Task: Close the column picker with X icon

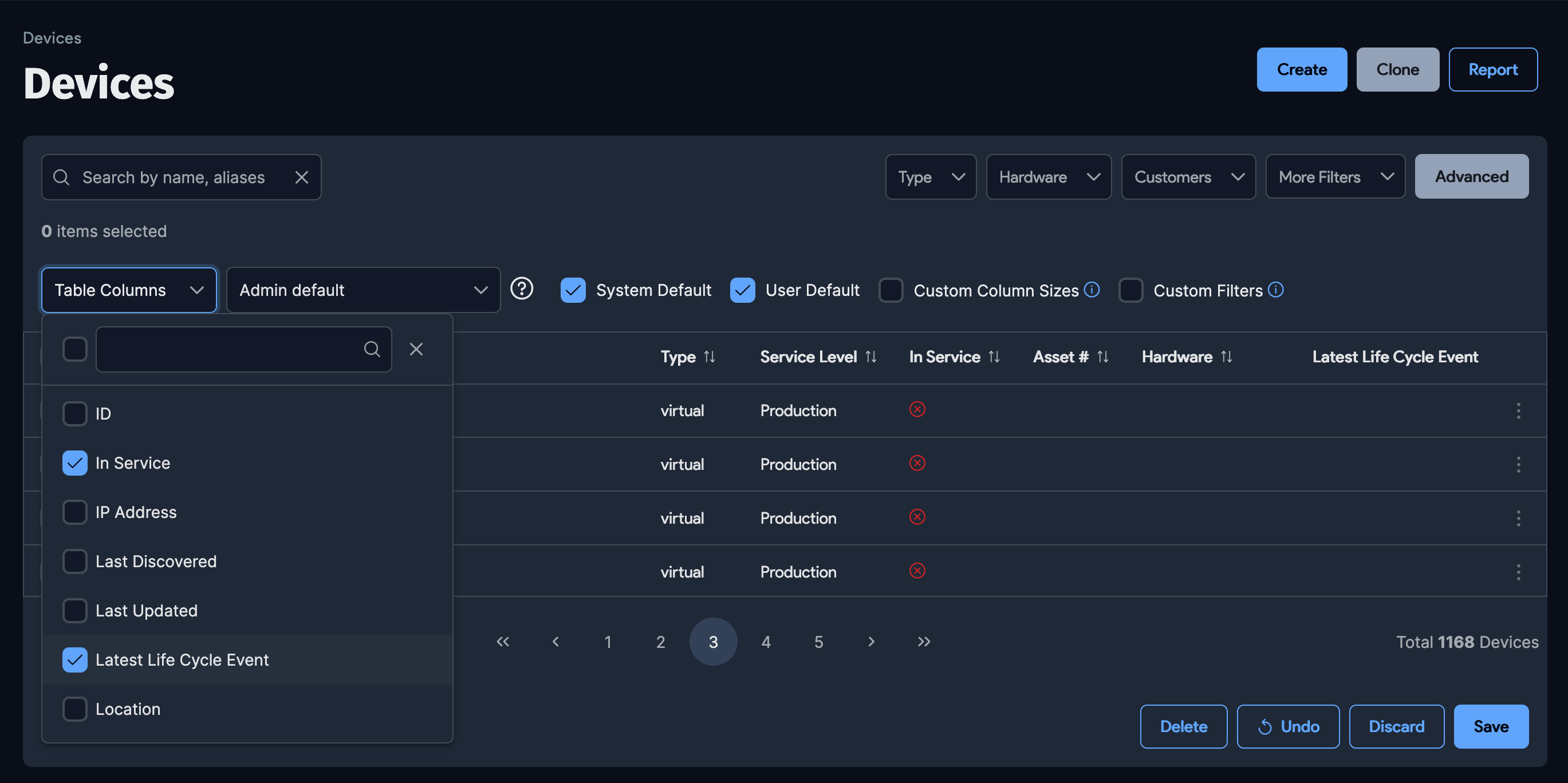Action: 416,349
